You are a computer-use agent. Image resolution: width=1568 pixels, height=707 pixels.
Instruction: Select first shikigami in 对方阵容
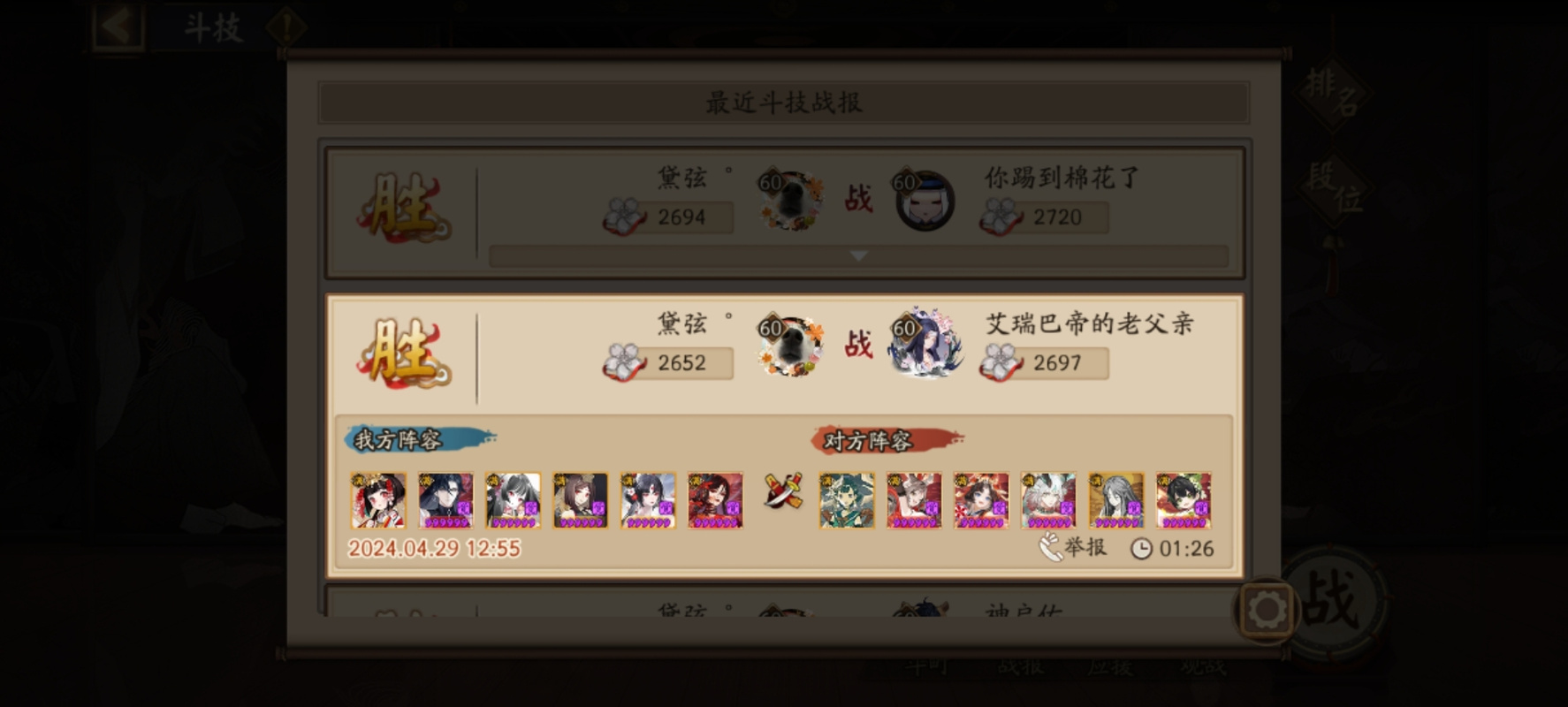847,500
